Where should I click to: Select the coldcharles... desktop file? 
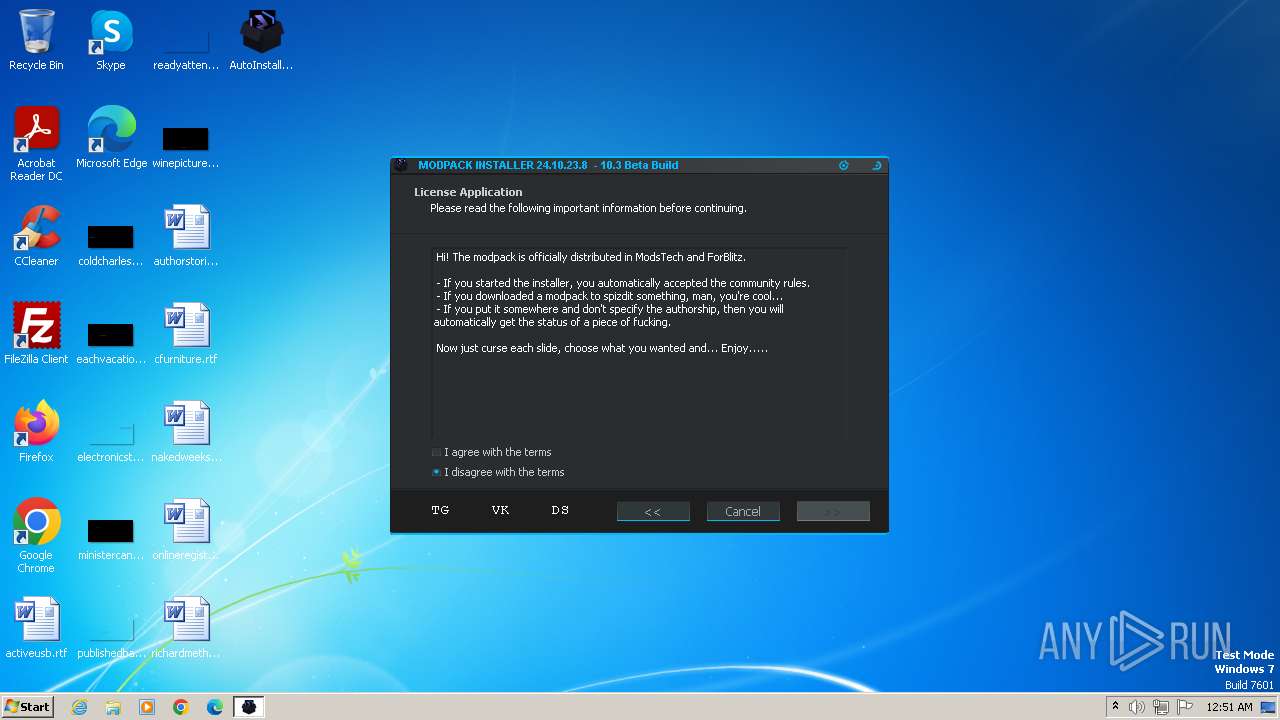[111, 245]
